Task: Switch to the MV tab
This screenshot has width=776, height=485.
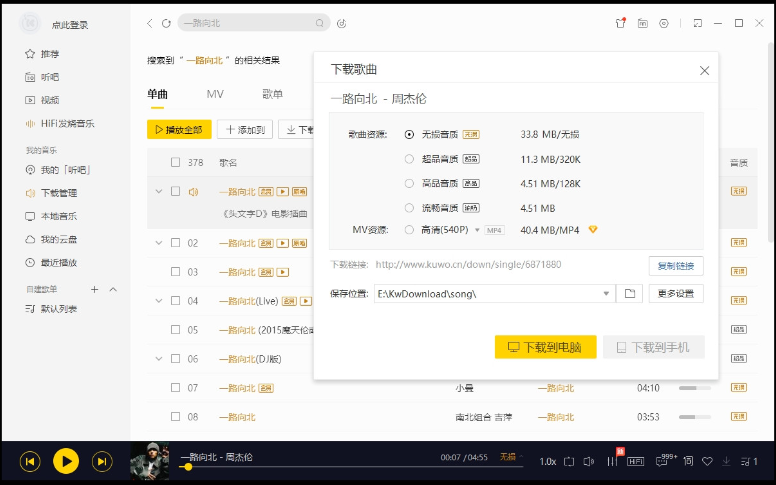Action: tap(215, 94)
